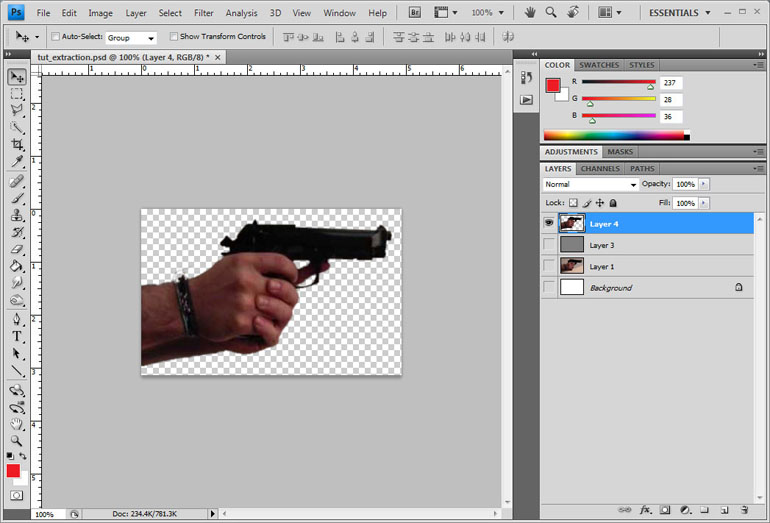Add a layer mask

pos(664,510)
